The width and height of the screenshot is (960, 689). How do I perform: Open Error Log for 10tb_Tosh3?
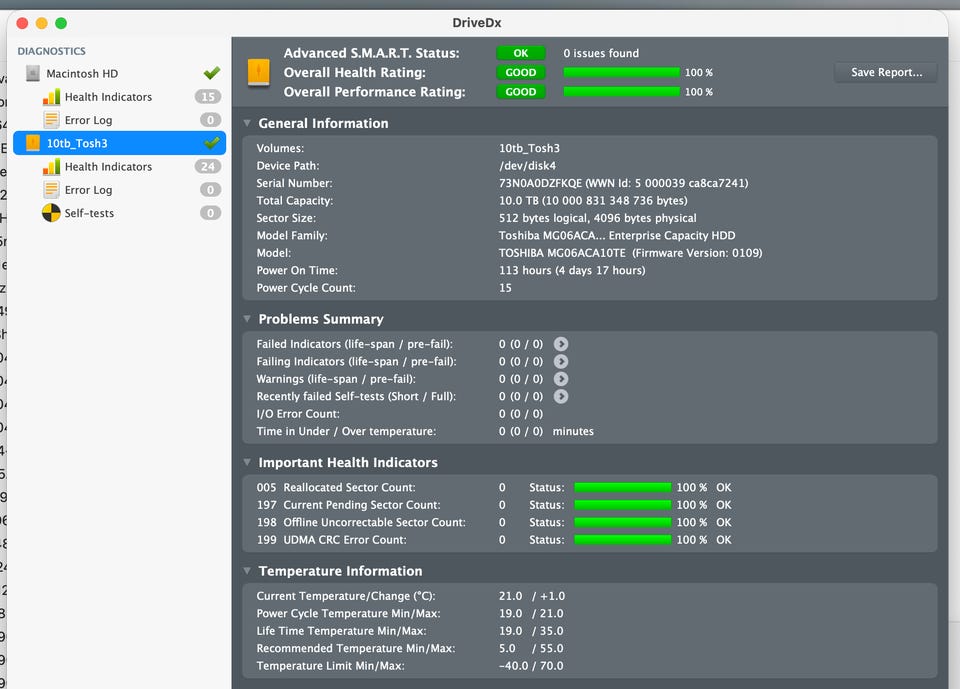click(119, 190)
